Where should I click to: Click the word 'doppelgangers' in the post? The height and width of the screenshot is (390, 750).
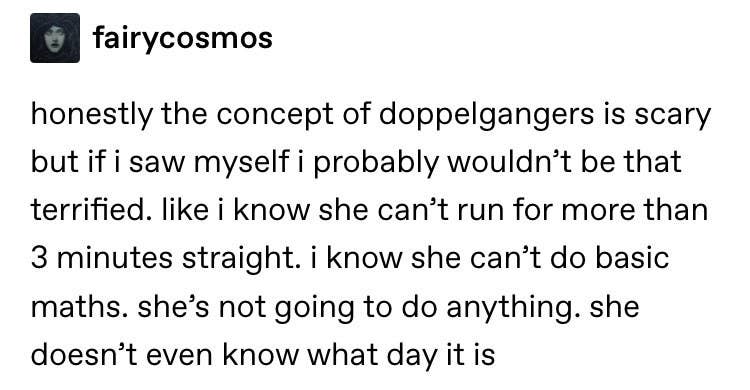486,116
